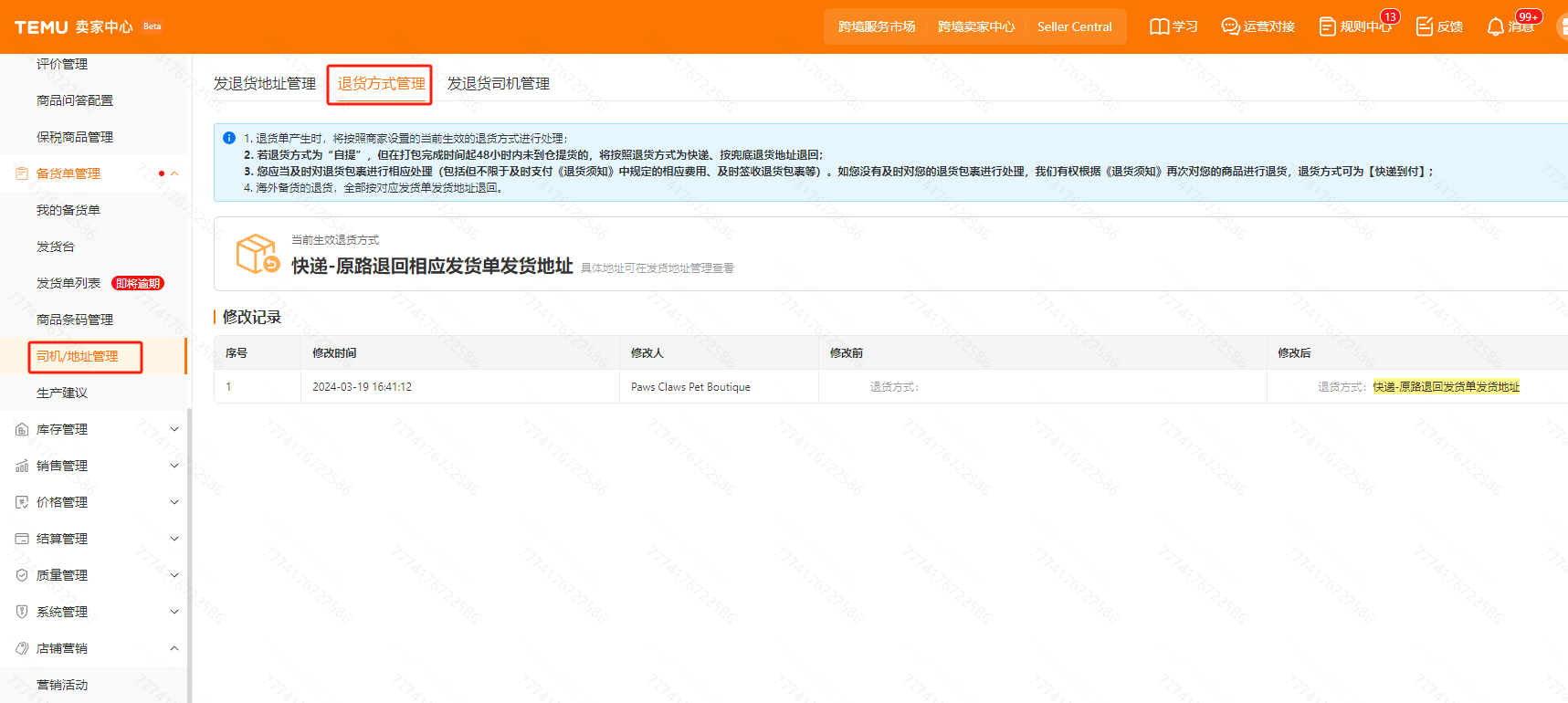Viewport: 1568px width, 703px height.
Task: Open 发货台 in the sidebar
Action: pyautogui.click(x=56, y=247)
